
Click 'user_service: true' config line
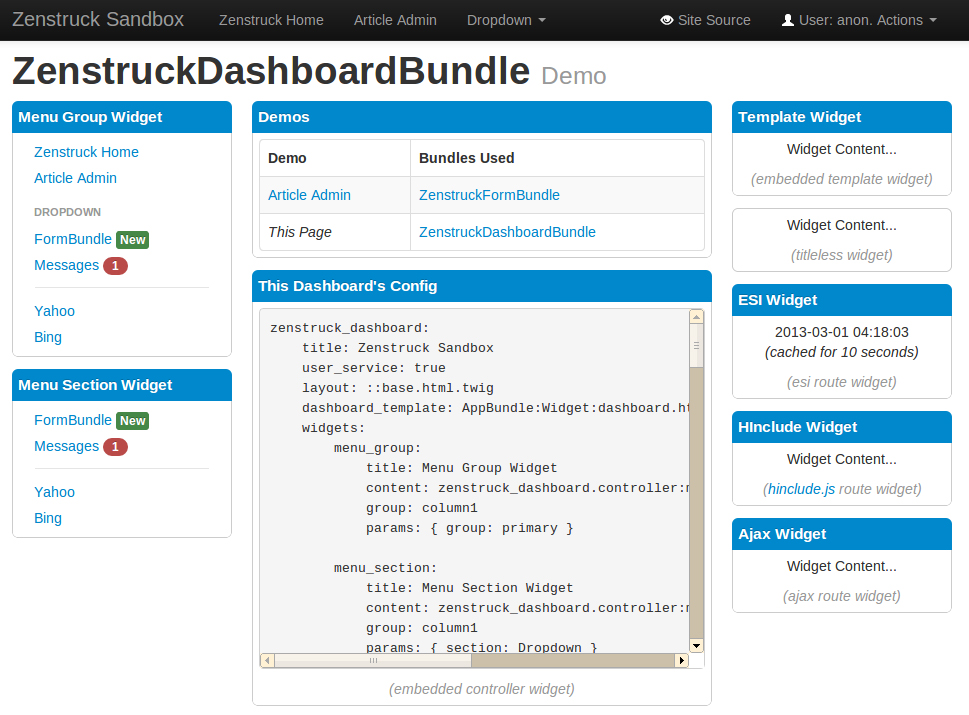(x=373, y=368)
